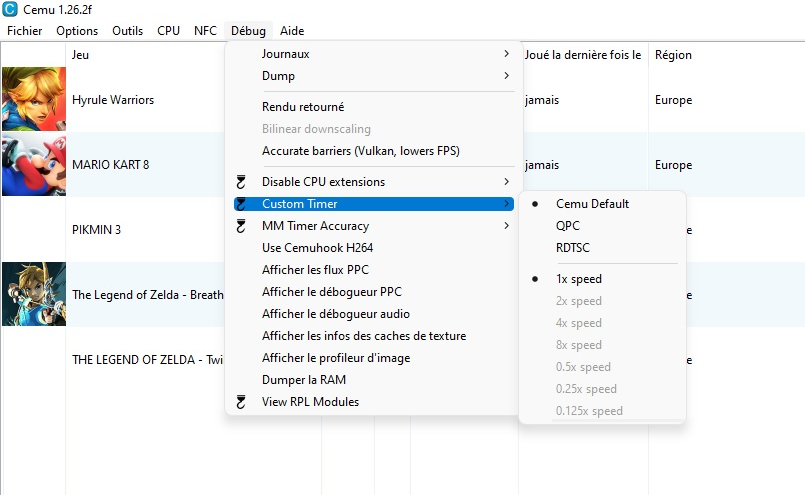Open Afficher le débogueur PPC

click(x=331, y=292)
